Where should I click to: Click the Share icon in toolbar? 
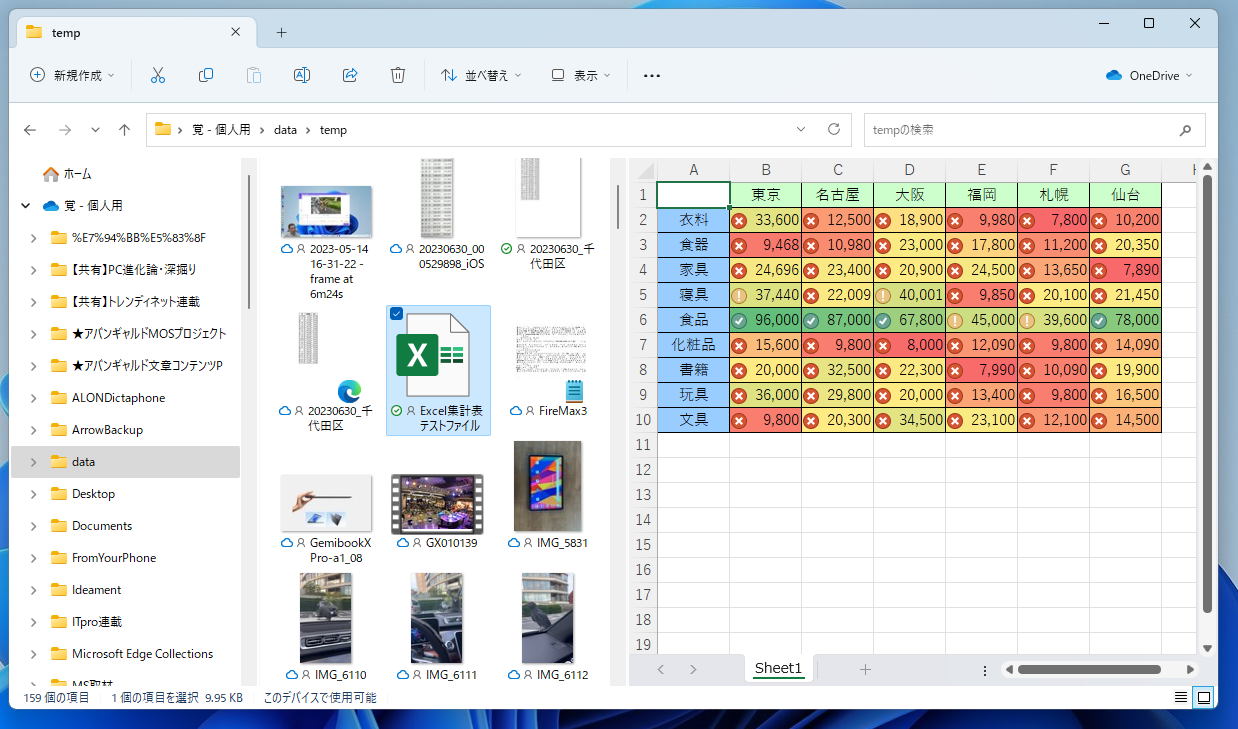coord(350,75)
